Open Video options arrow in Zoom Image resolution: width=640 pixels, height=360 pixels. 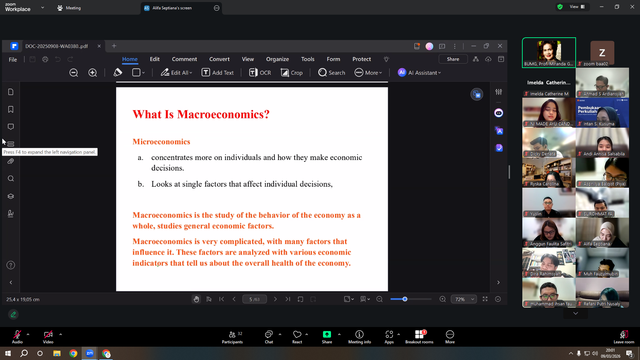(x=60, y=334)
